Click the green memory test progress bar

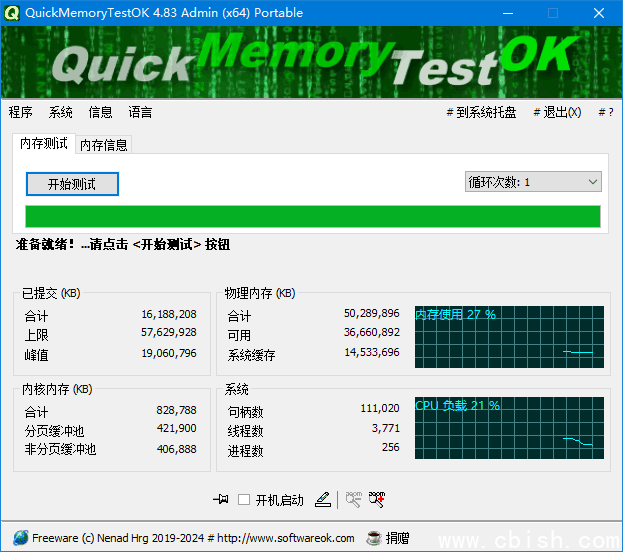pos(312,217)
